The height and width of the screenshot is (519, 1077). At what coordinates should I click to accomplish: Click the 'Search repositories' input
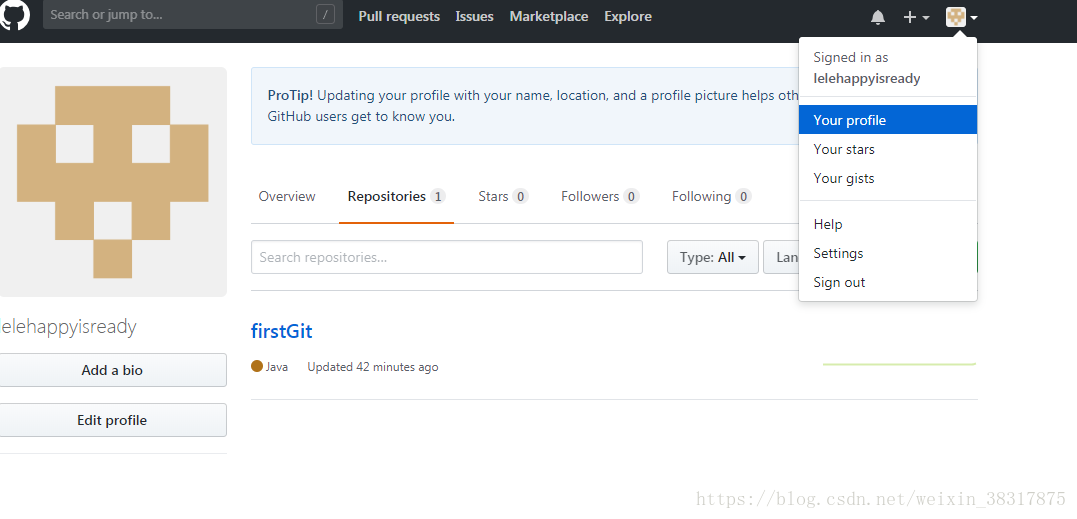[x=447, y=257]
